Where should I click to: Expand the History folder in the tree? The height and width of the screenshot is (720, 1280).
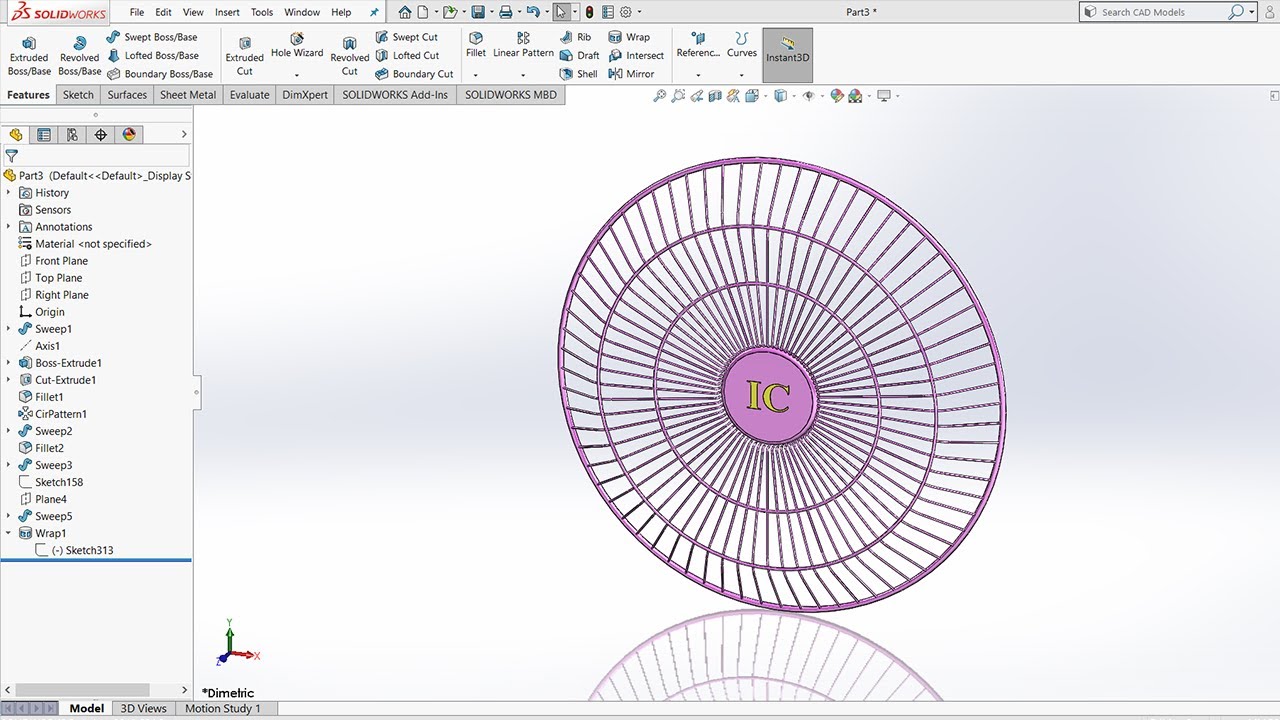pos(9,192)
